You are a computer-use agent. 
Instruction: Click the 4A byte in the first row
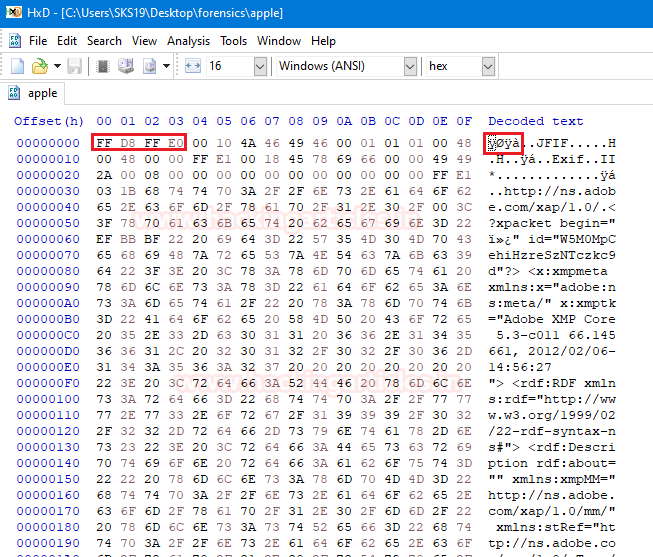tap(248, 143)
